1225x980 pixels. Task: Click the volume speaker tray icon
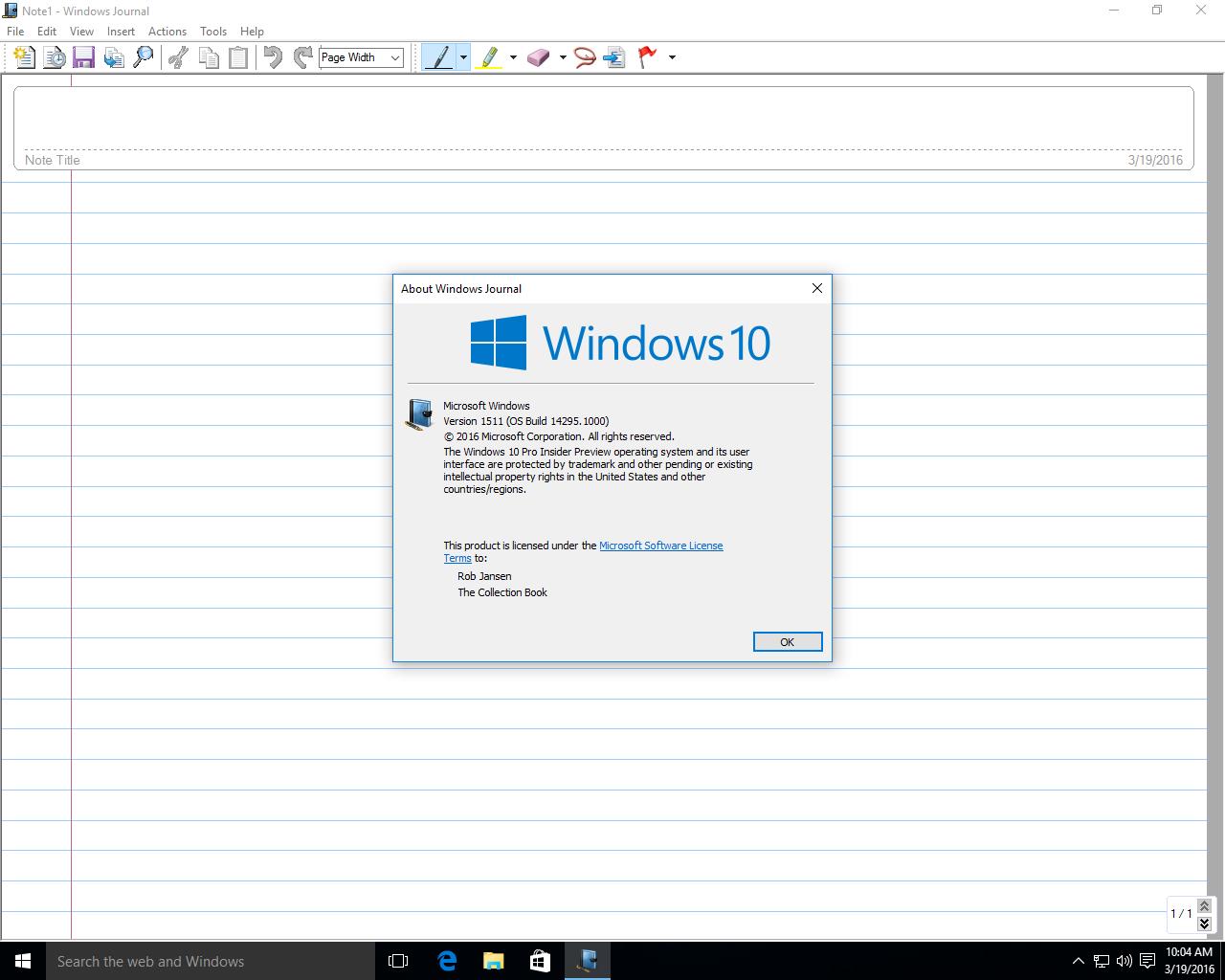coord(1124,961)
